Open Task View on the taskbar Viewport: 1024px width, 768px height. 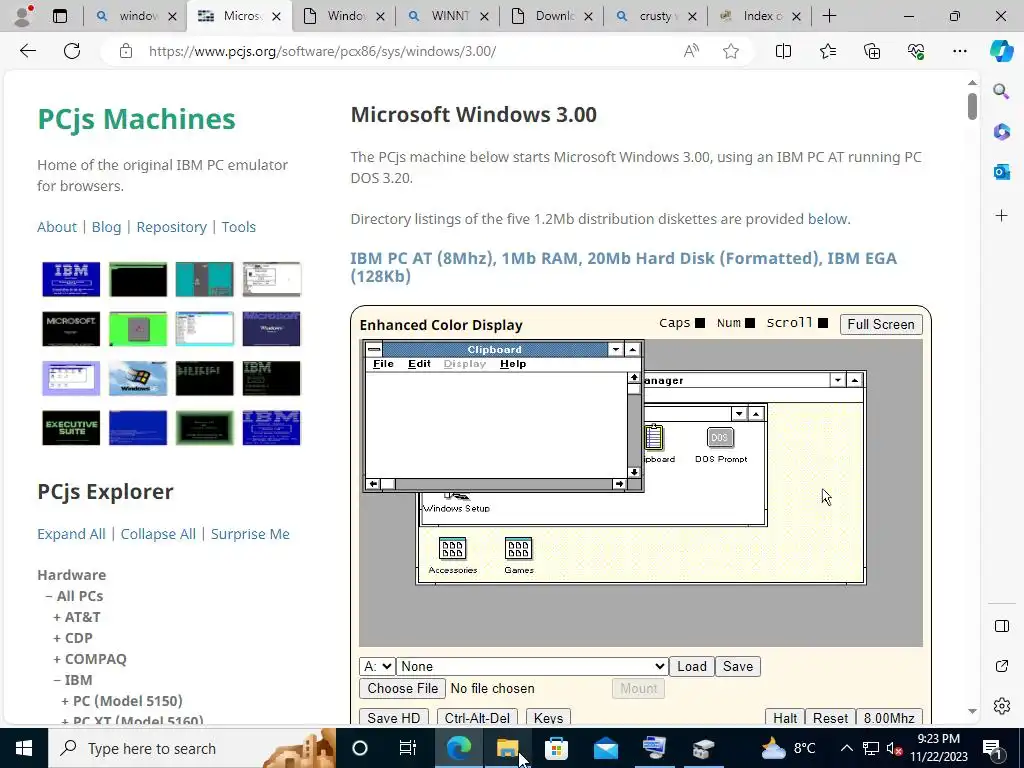tap(408, 748)
